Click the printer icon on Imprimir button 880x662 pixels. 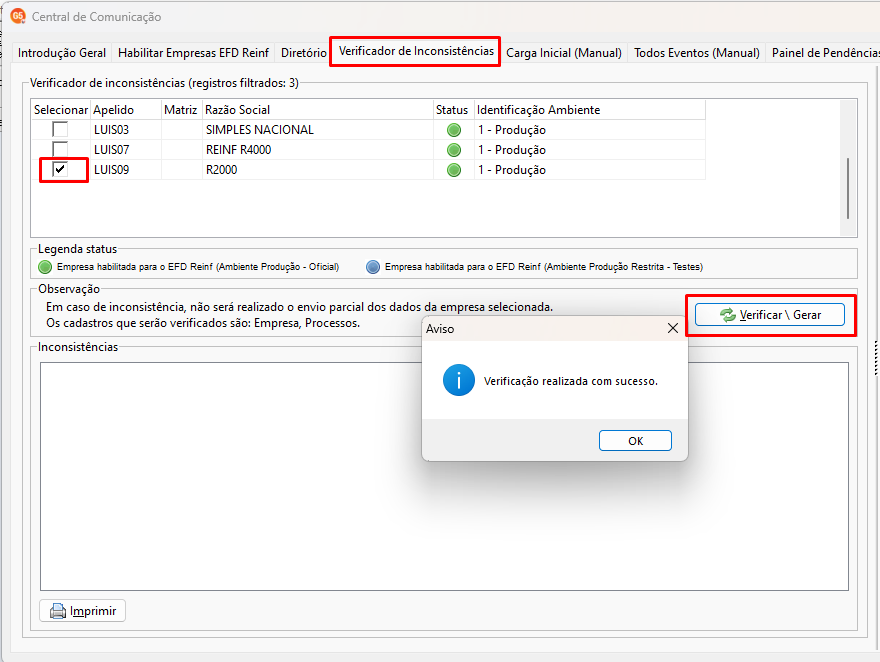click(58, 611)
